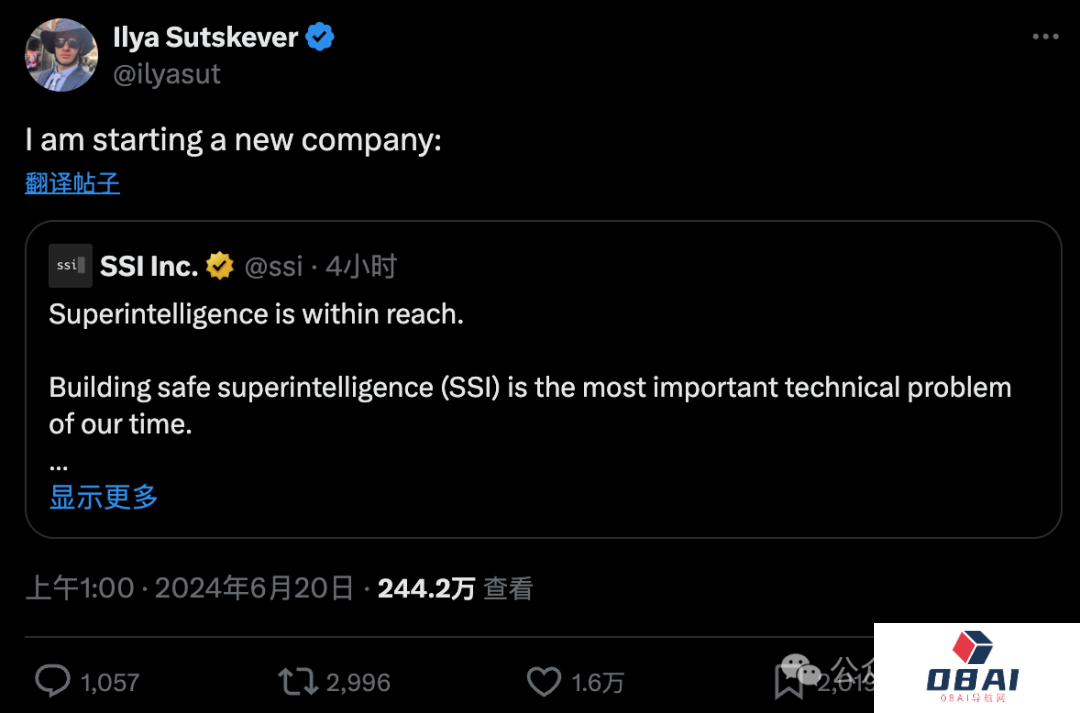Click the 4小时 quoted tweet timestamp
The image size is (1080, 713).
pos(359,265)
